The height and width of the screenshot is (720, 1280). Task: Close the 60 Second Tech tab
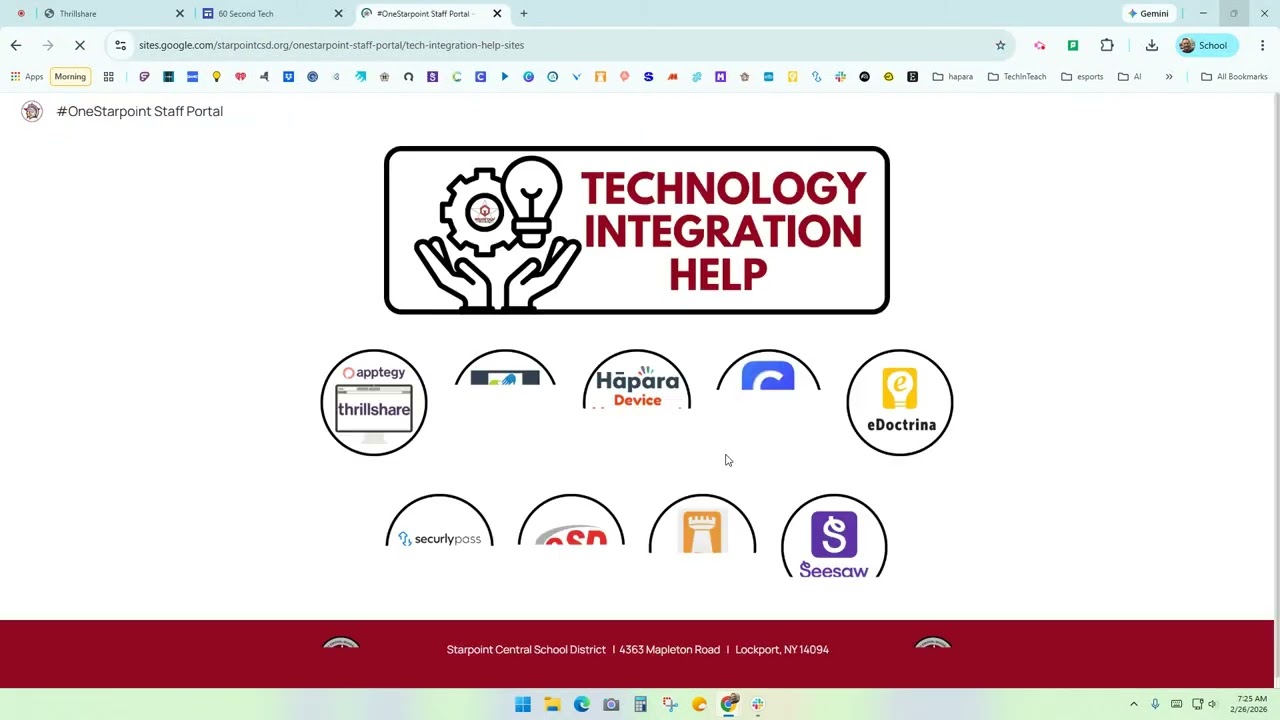(338, 14)
